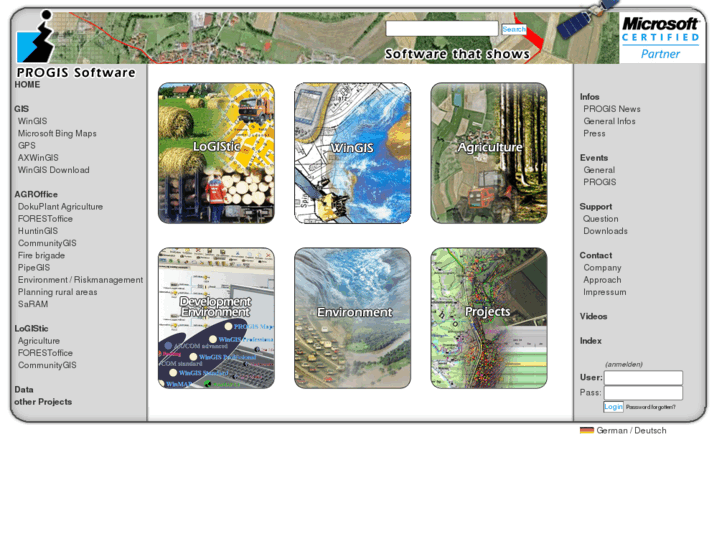Open FORESToffice under AGROffice

tap(45, 218)
